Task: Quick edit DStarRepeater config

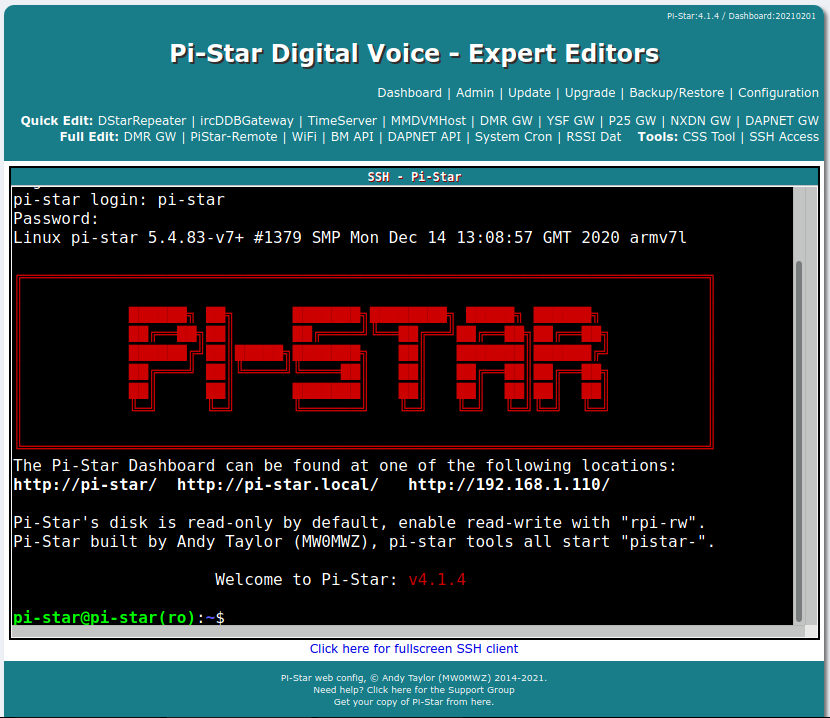Action: (142, 121)
